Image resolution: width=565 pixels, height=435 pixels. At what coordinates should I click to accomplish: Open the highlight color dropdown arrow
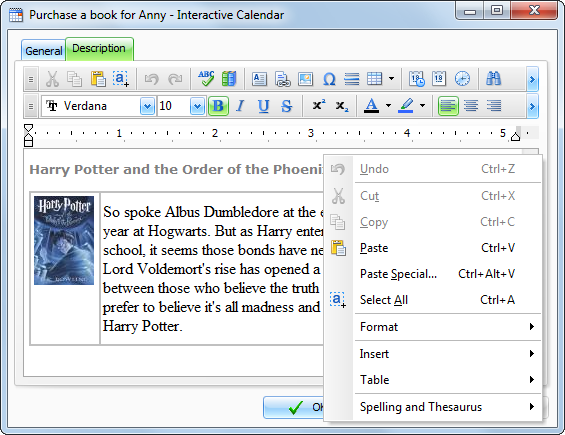[422, 106]
